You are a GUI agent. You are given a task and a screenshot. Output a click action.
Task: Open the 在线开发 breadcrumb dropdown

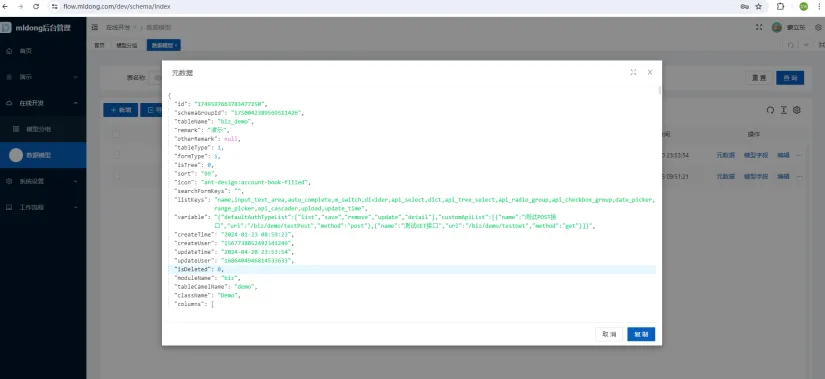click(121, 27)
